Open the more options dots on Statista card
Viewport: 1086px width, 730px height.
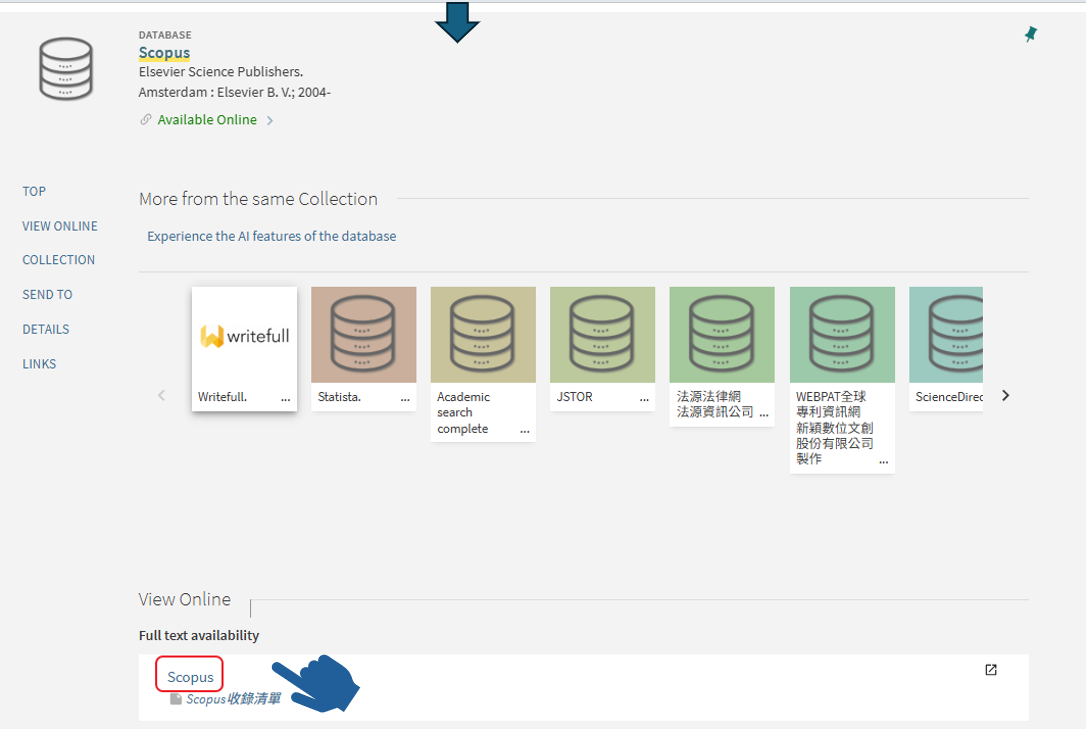405,399
